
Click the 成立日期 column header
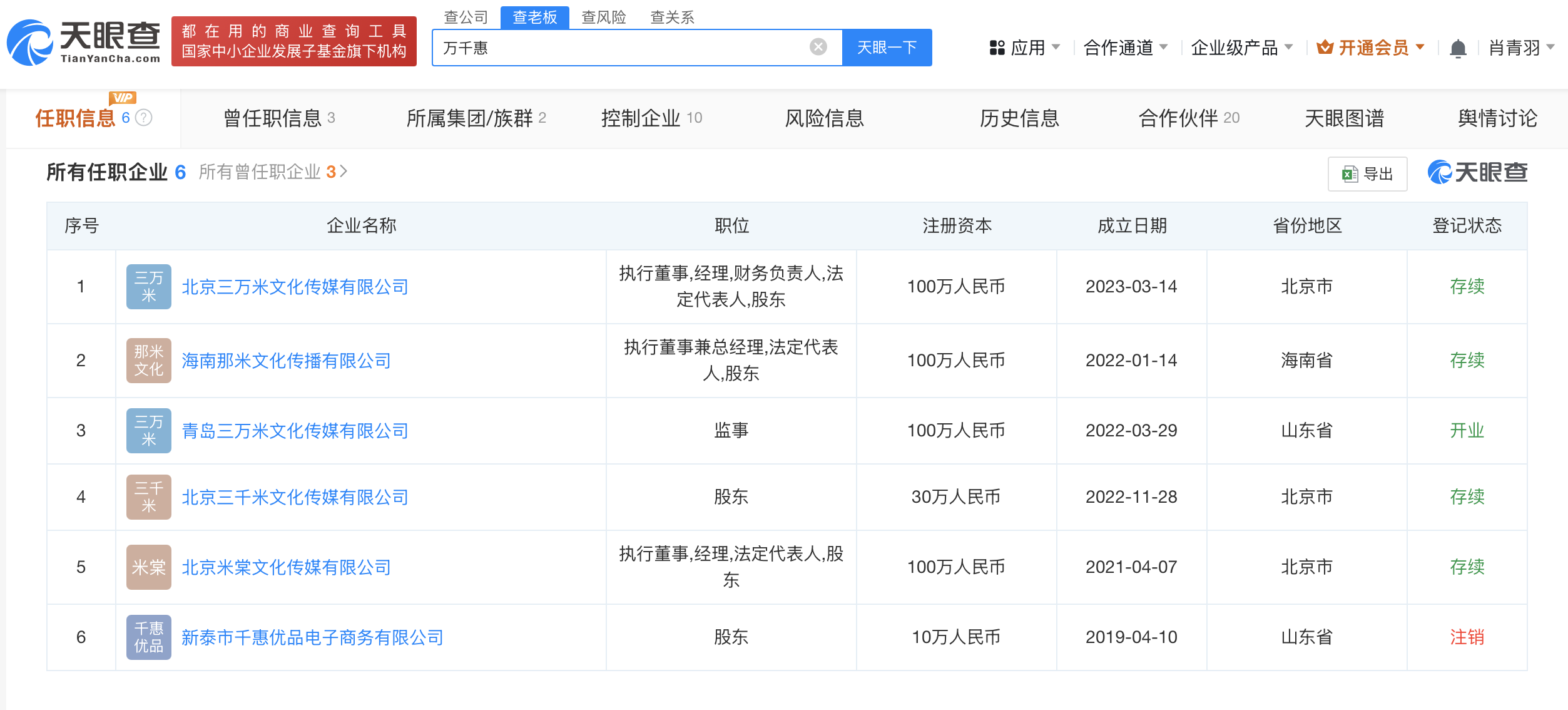pyautogui.click(x=1132, y=225)
